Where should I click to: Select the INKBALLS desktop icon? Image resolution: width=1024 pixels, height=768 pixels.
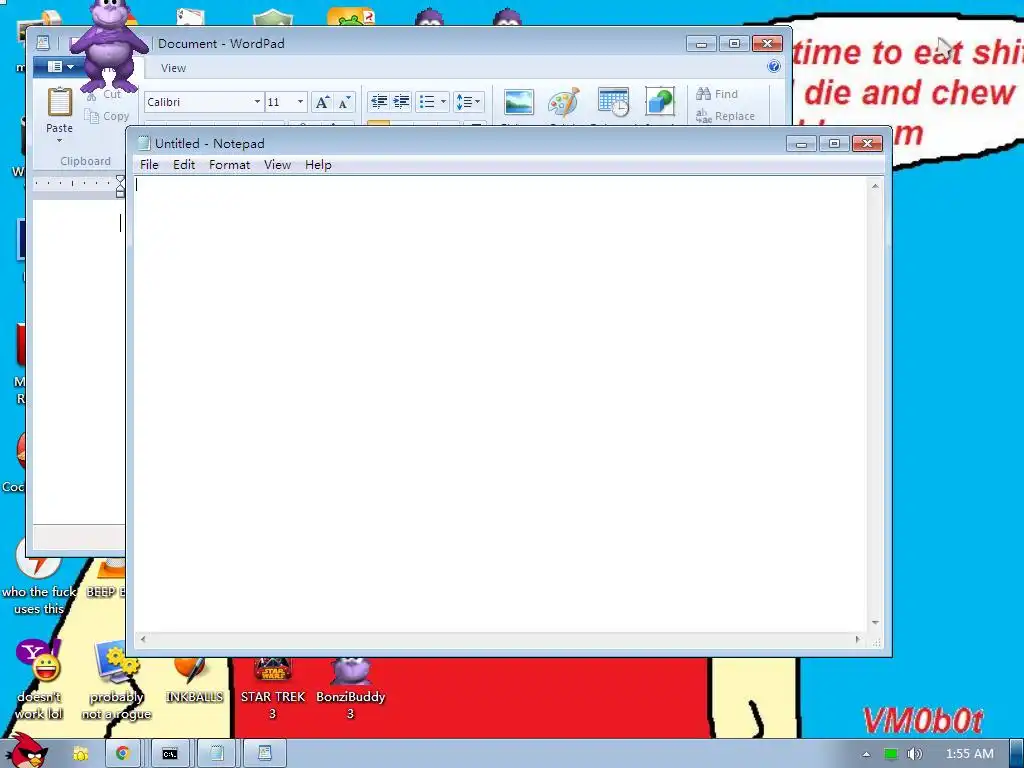[194, 682]
